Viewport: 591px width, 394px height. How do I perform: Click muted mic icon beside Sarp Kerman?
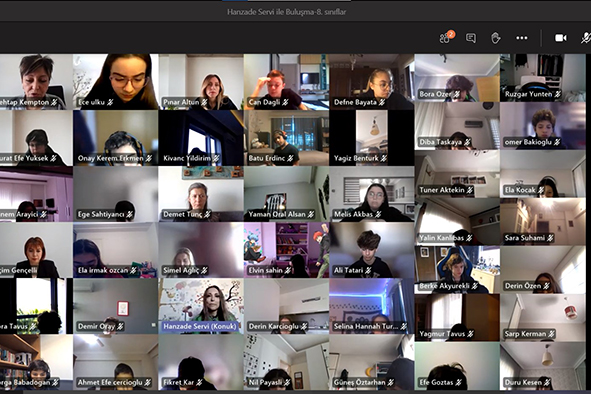[551, 334]
